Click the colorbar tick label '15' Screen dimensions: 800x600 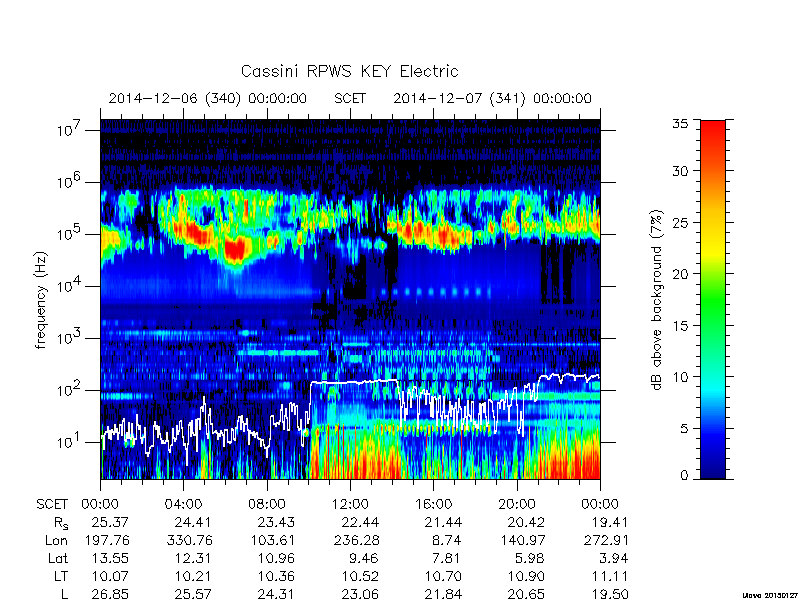681,325
